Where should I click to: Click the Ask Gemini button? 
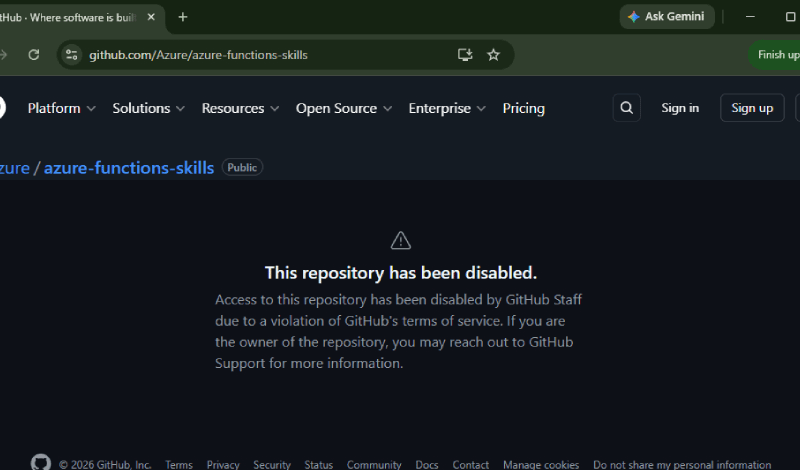click(667, 17)
